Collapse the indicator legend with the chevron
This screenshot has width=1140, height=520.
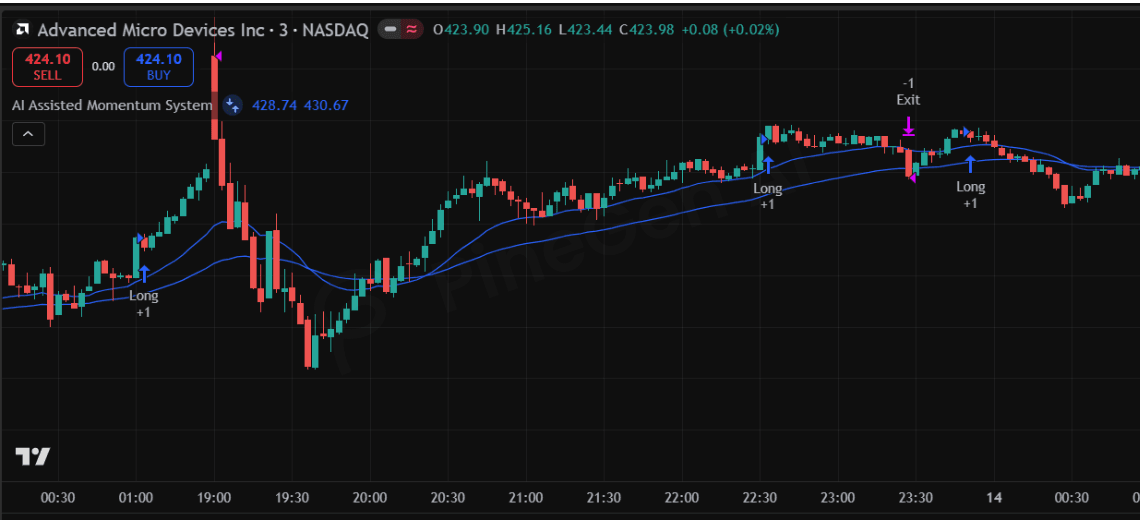click(x=28, y=135)
